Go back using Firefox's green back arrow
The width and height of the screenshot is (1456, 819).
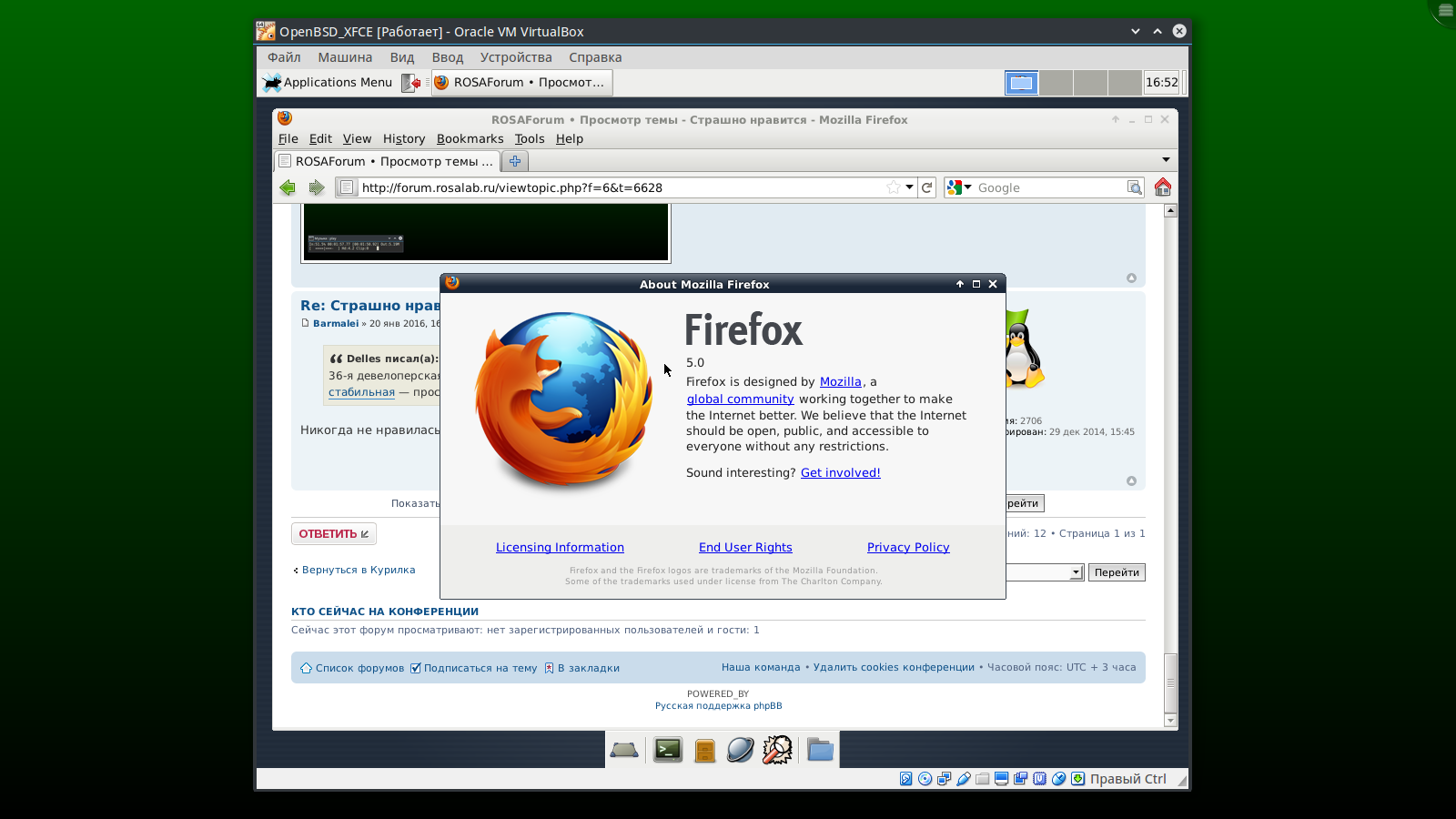point(288,187)
